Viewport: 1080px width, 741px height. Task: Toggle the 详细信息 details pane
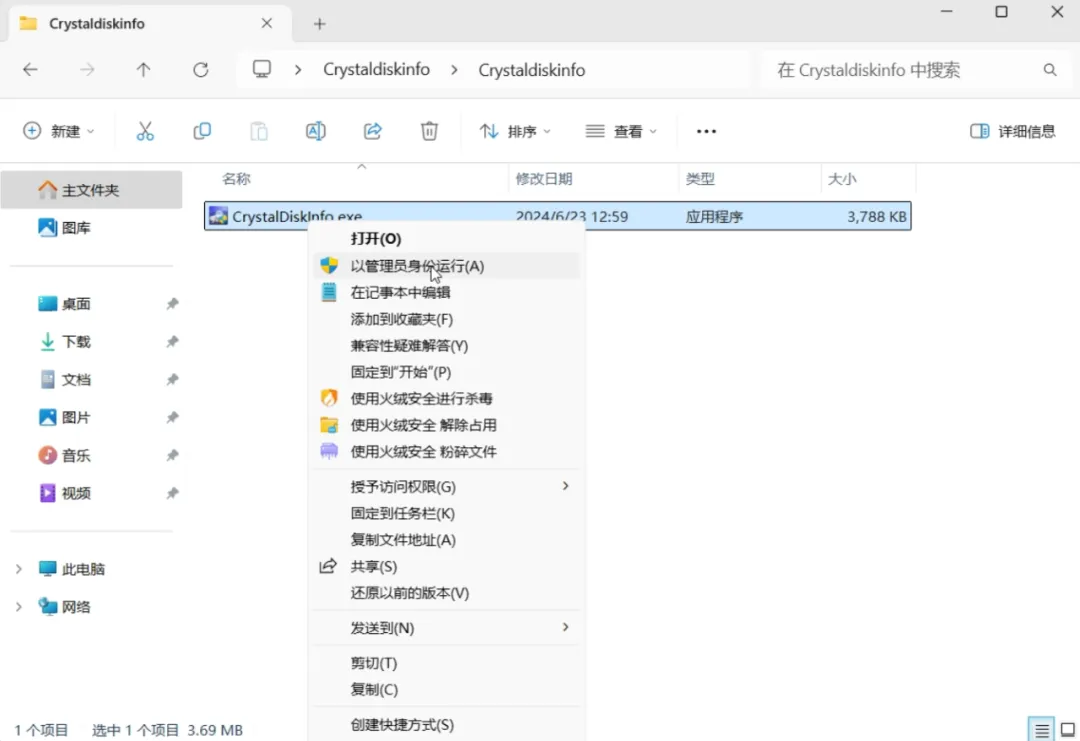(1012, 131)
